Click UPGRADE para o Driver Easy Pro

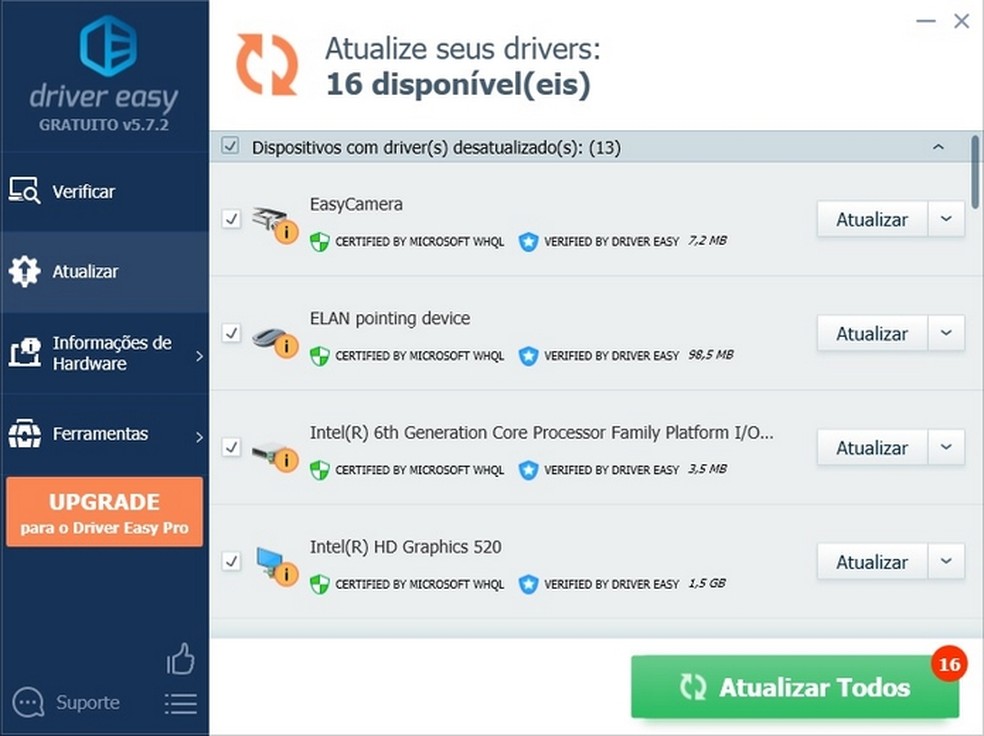(104, 511)
